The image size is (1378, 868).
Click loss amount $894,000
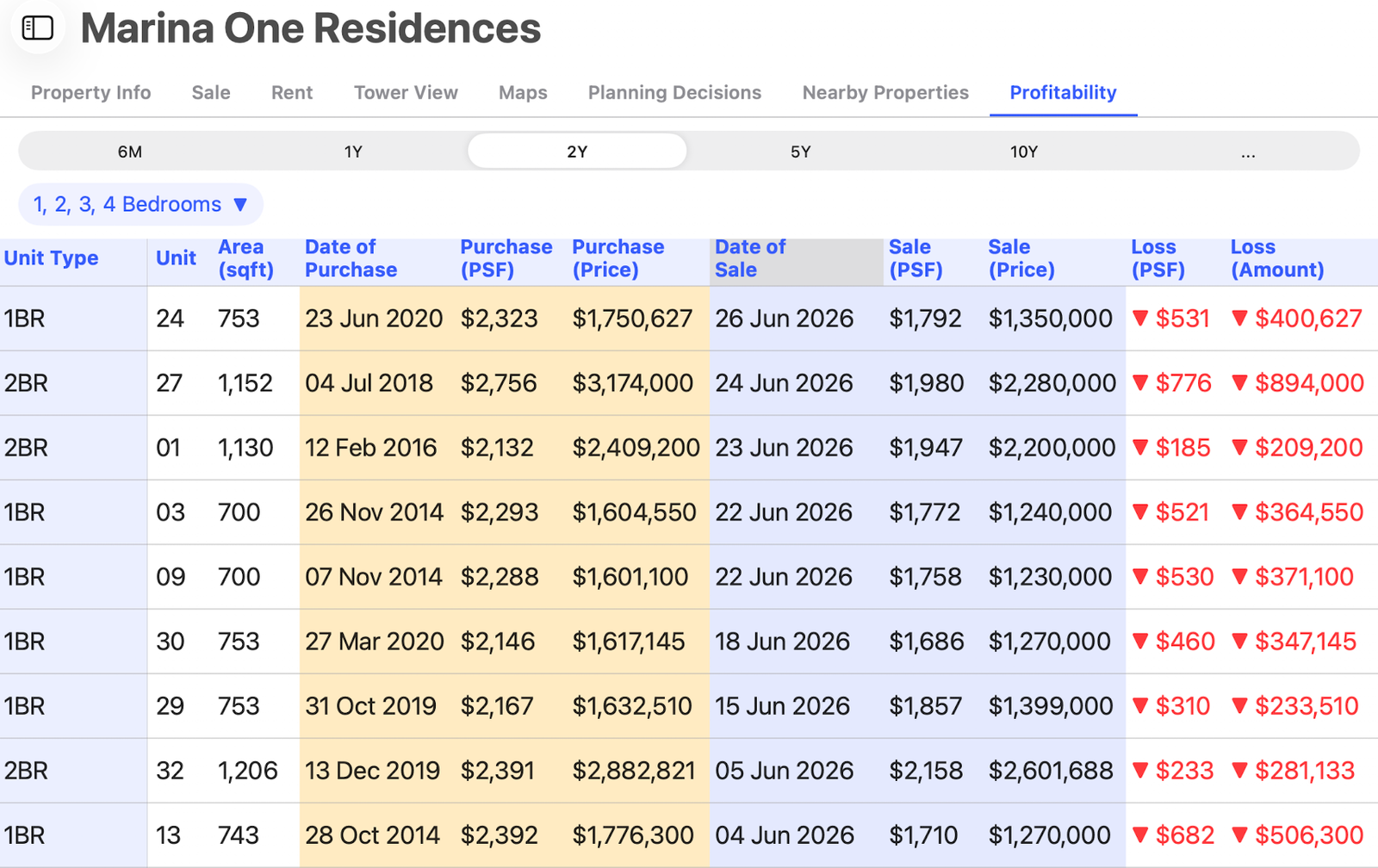click(1298, 383)
